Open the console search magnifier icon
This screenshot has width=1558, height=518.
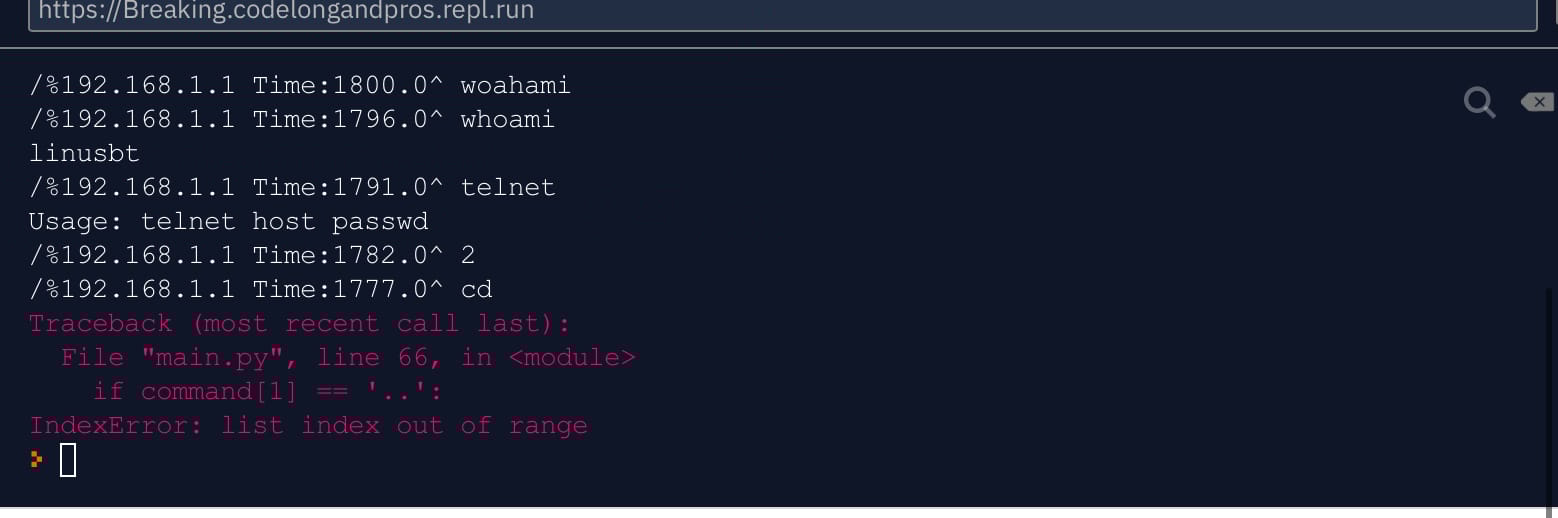[1479, 102]
